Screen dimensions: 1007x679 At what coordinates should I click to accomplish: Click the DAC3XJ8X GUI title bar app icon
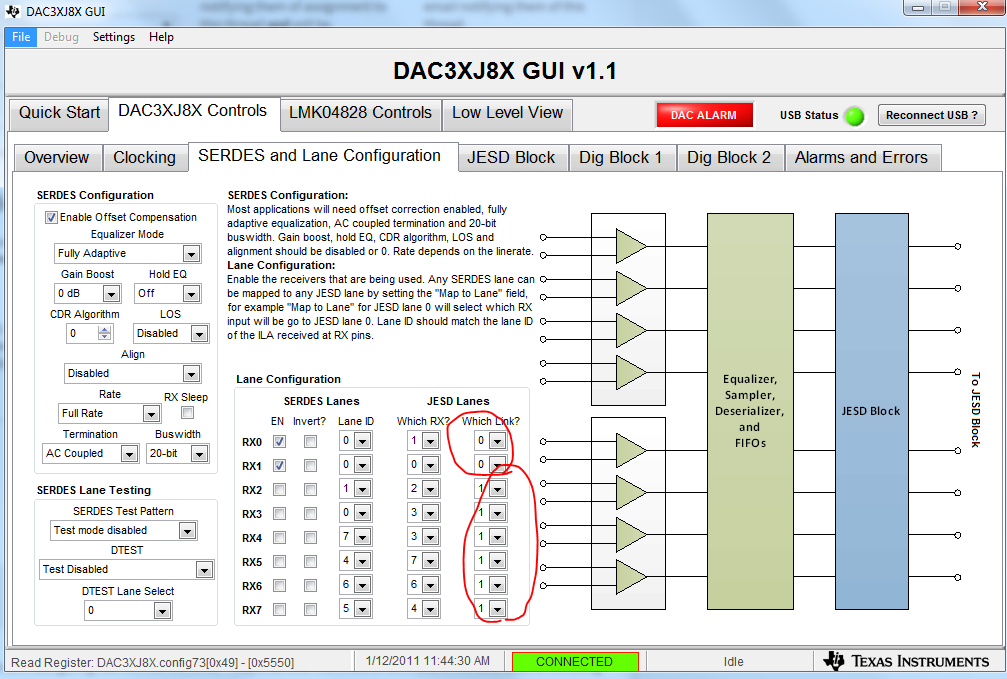[x=12, y=12]
